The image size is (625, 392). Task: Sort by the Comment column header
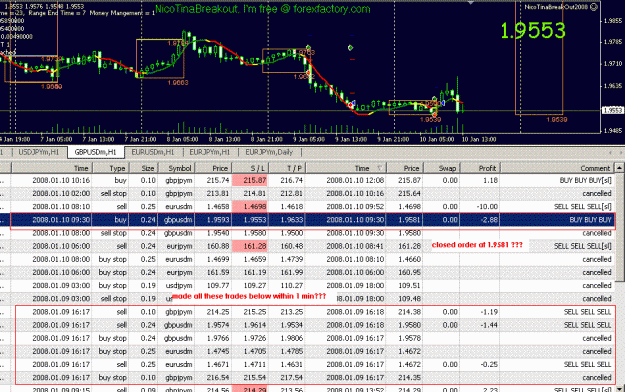click(x=557, y=168)
